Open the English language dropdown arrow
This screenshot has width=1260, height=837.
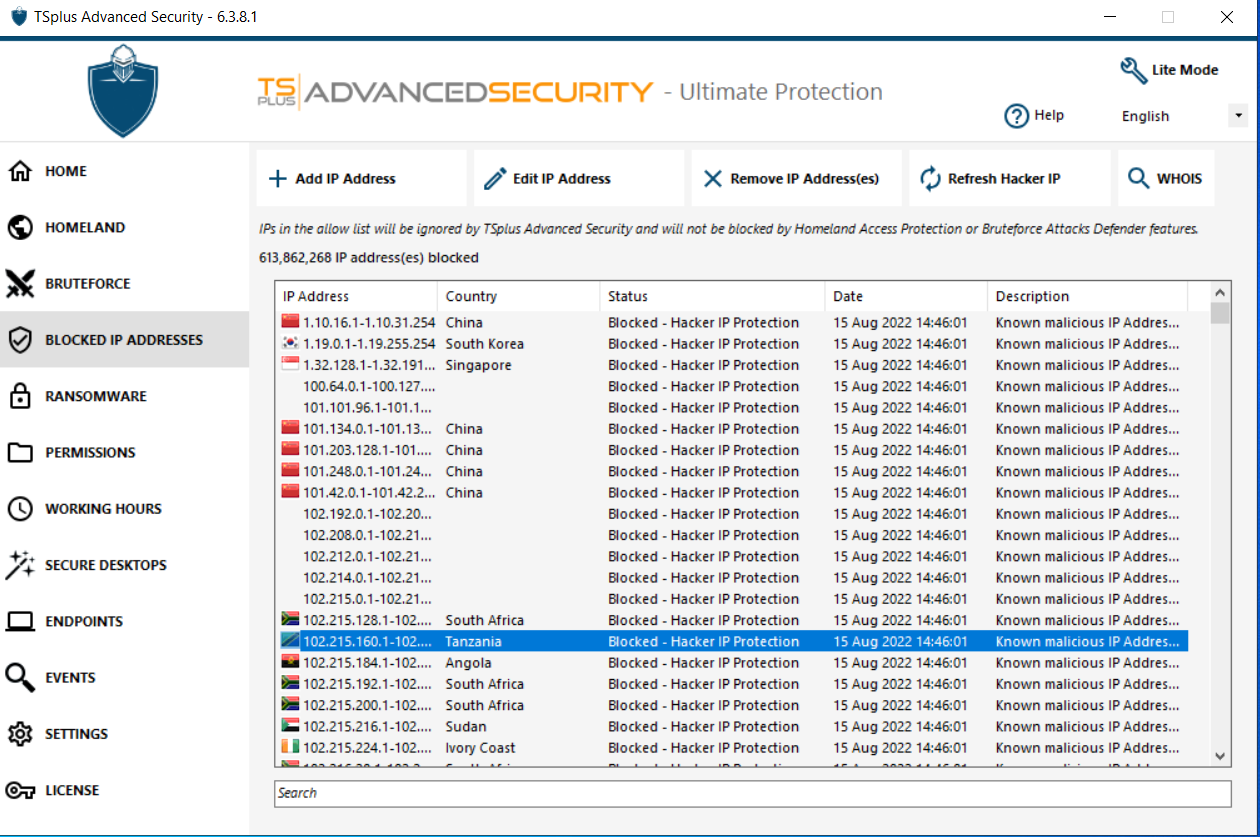(x=1238, y=116)
